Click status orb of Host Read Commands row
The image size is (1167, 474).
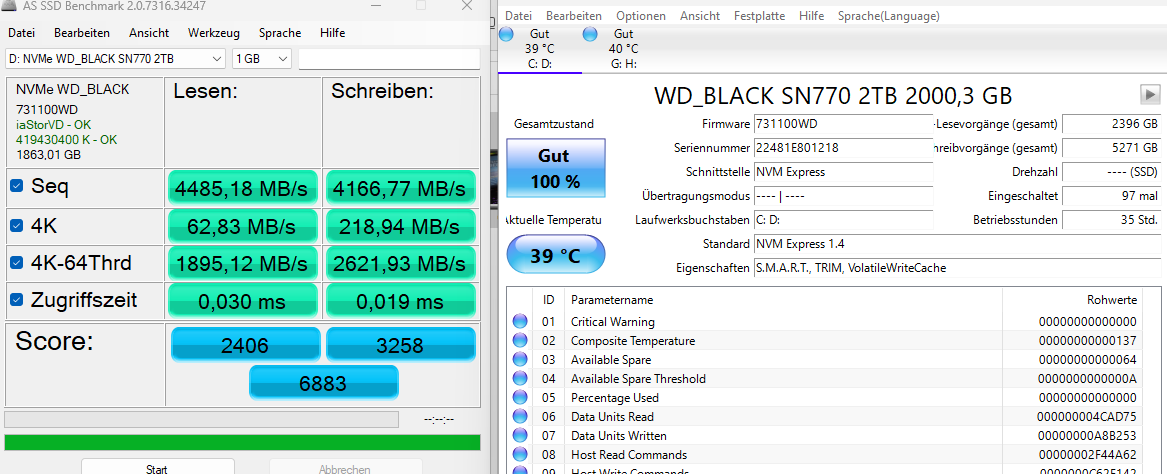(519, 455)
